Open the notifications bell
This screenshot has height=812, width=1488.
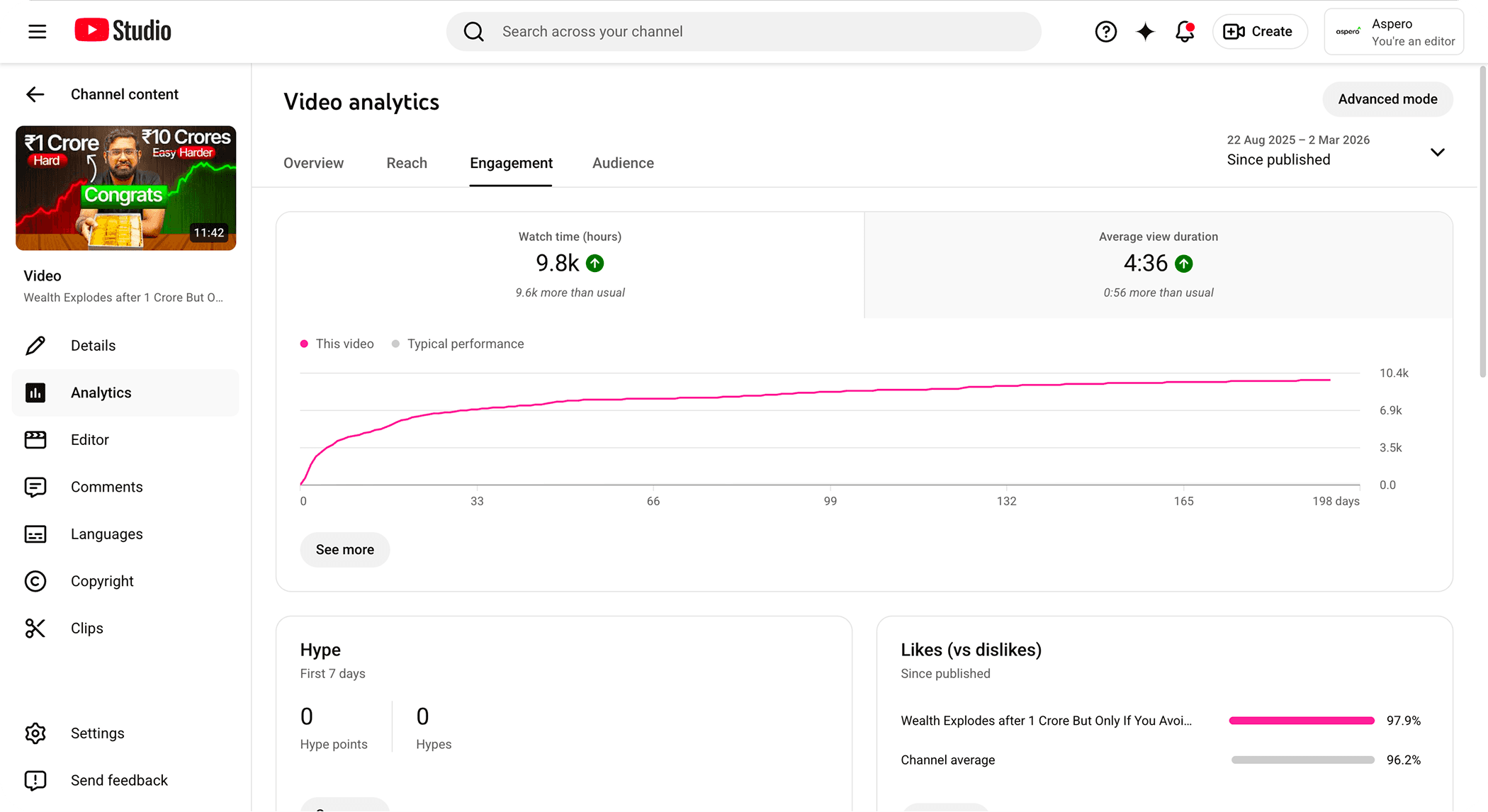(x=1185, y=31)
